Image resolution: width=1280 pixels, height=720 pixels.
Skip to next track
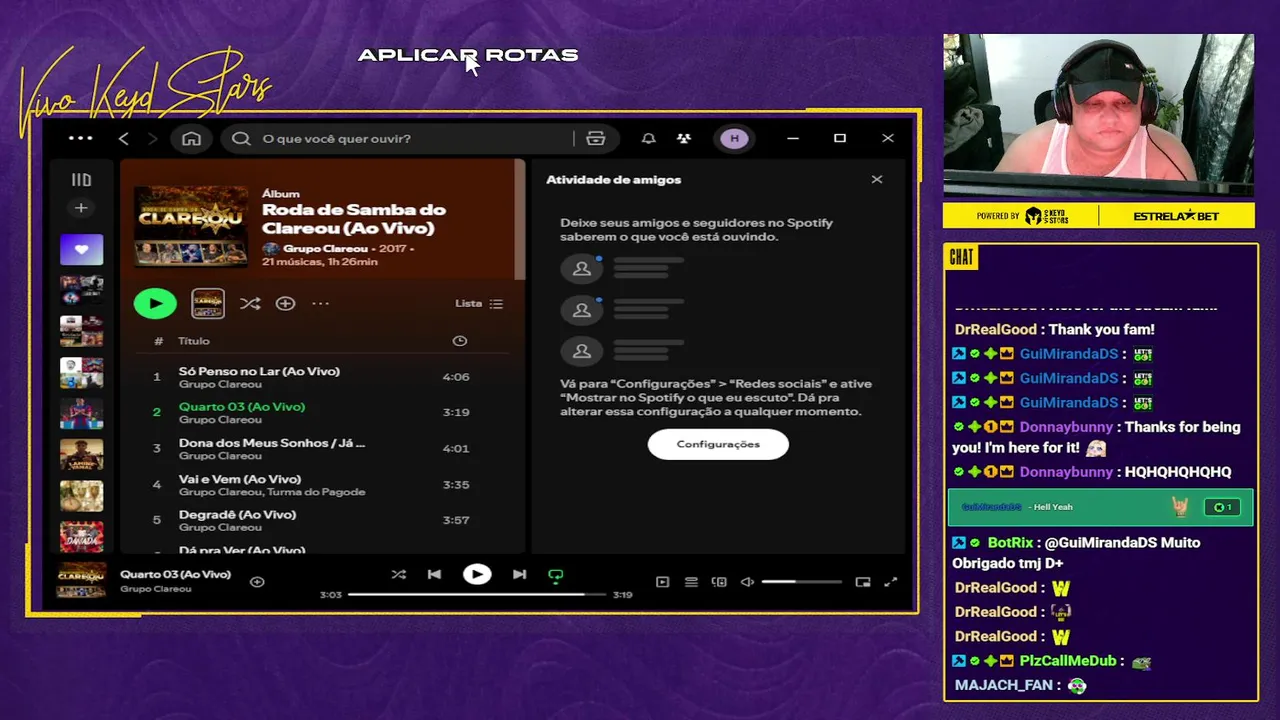pyautogui.click(x=519, y=574)
